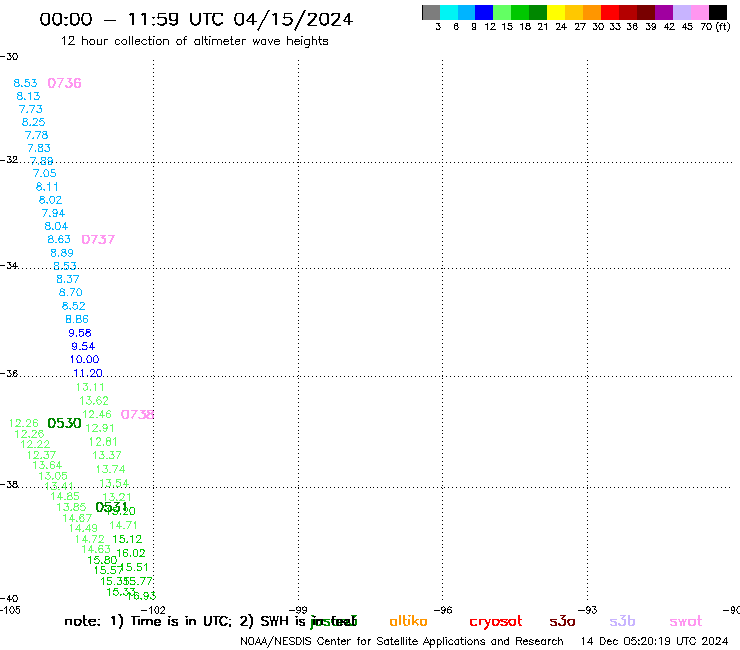Click the gray swatch in the color scale

[x=431, y=12]
